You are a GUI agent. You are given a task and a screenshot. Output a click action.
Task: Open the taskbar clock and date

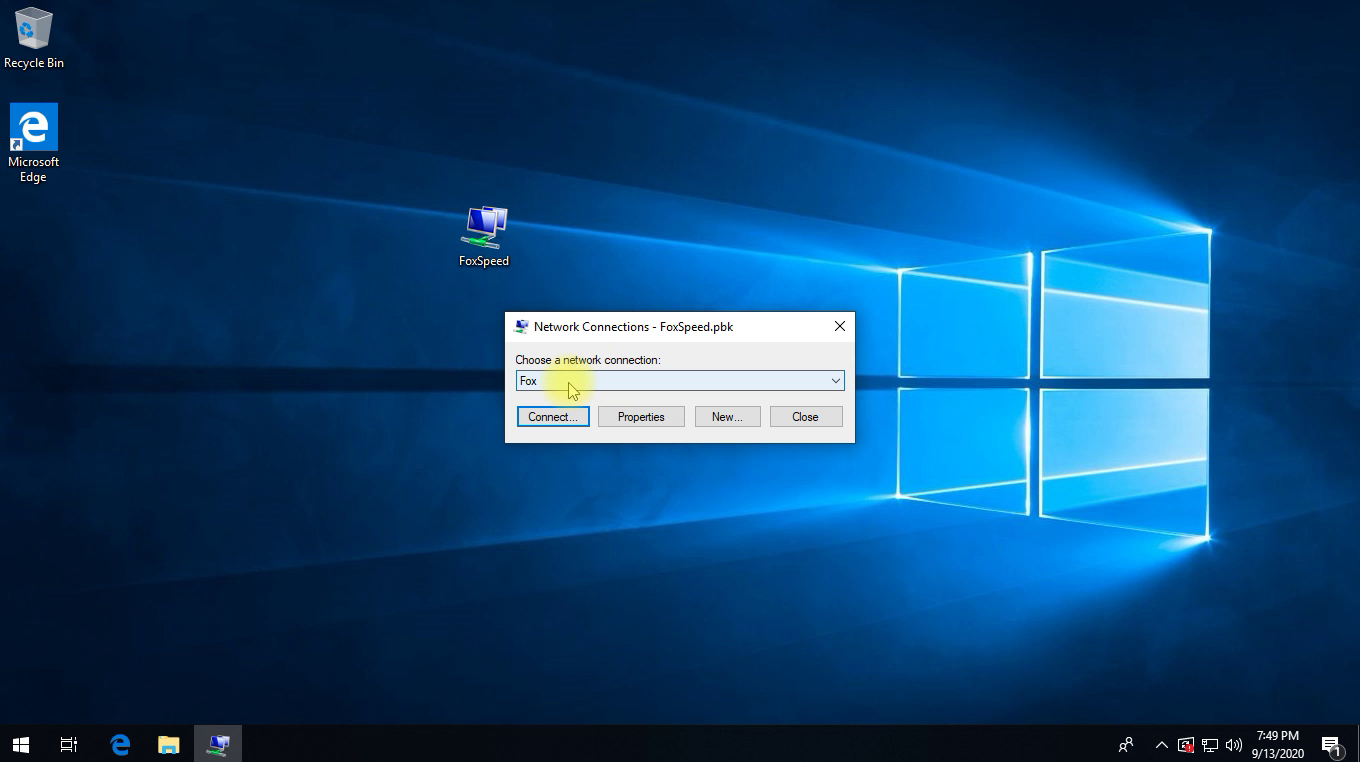coord(1277,744)
